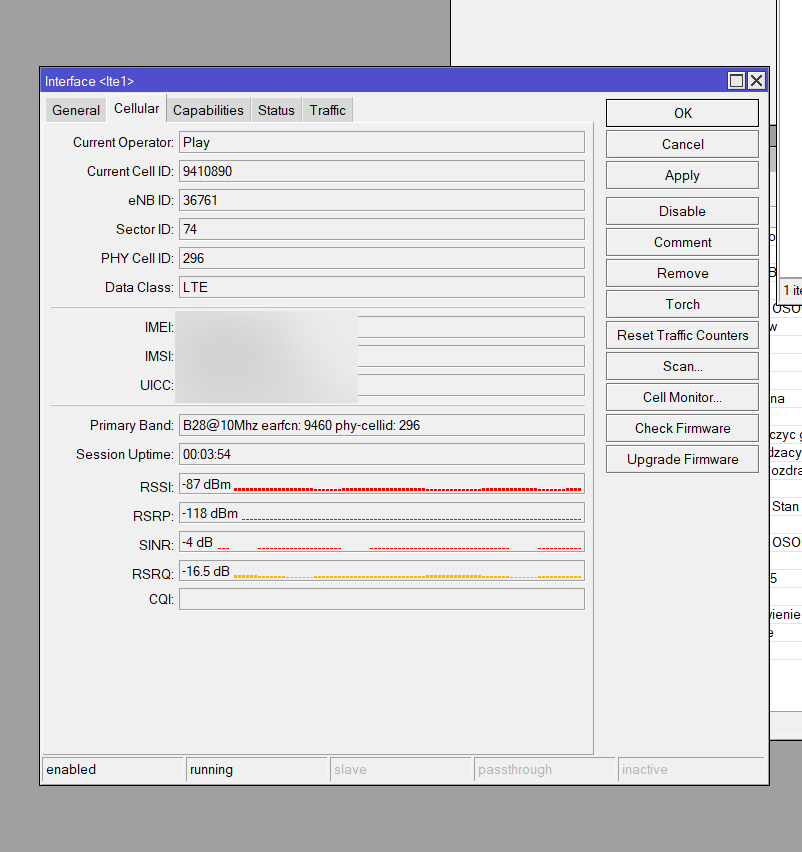Disable the lte1 interface
Viewport: 802px width, 852px height.
click(x=682, y=211)
